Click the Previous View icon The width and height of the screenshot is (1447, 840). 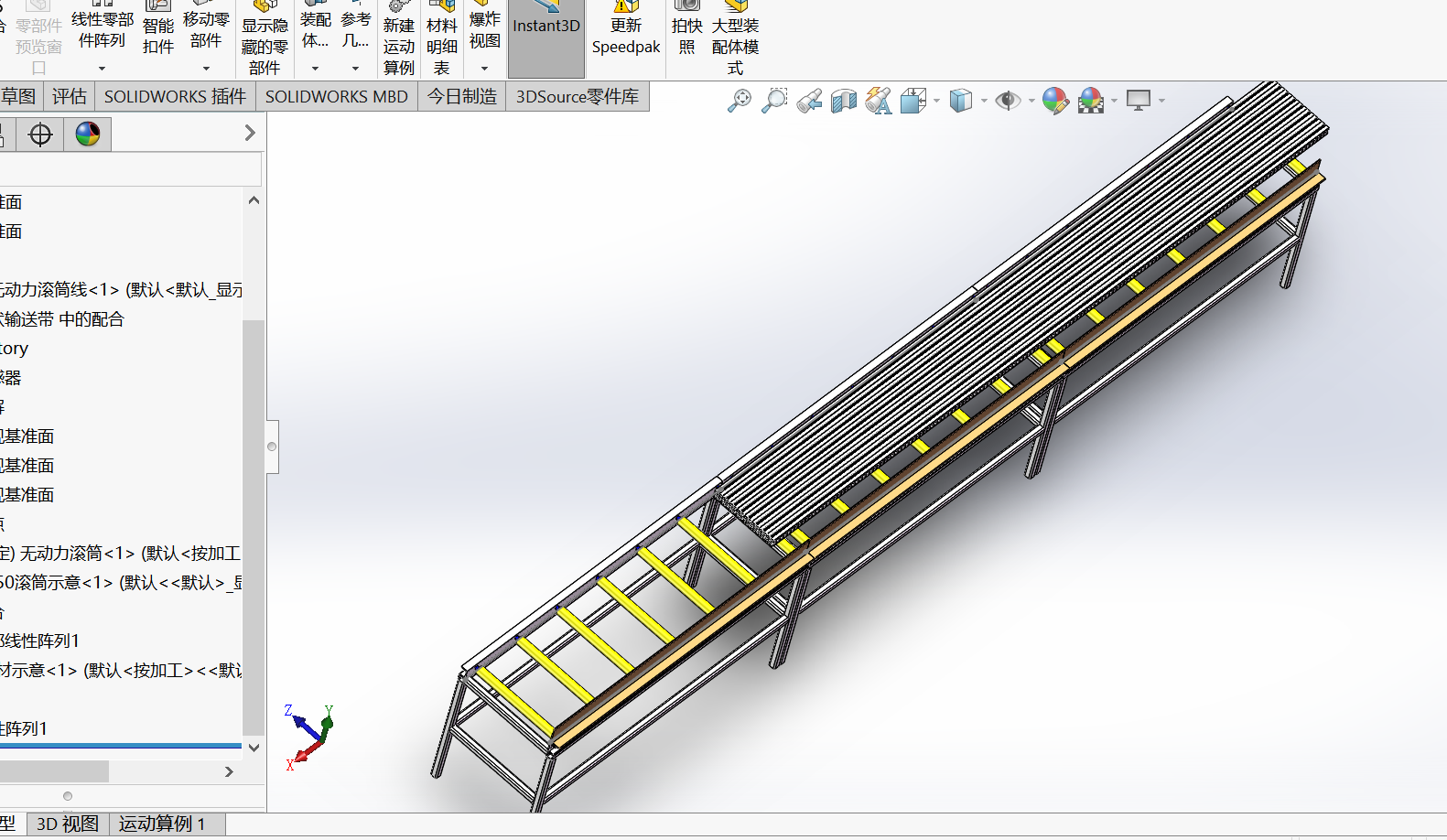click(x=809, y=101)
